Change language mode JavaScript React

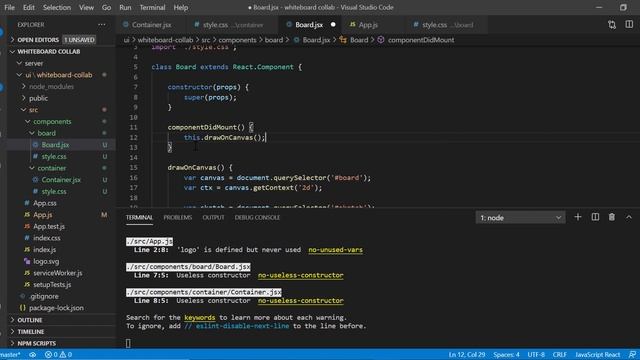click(x=598, y=355)
